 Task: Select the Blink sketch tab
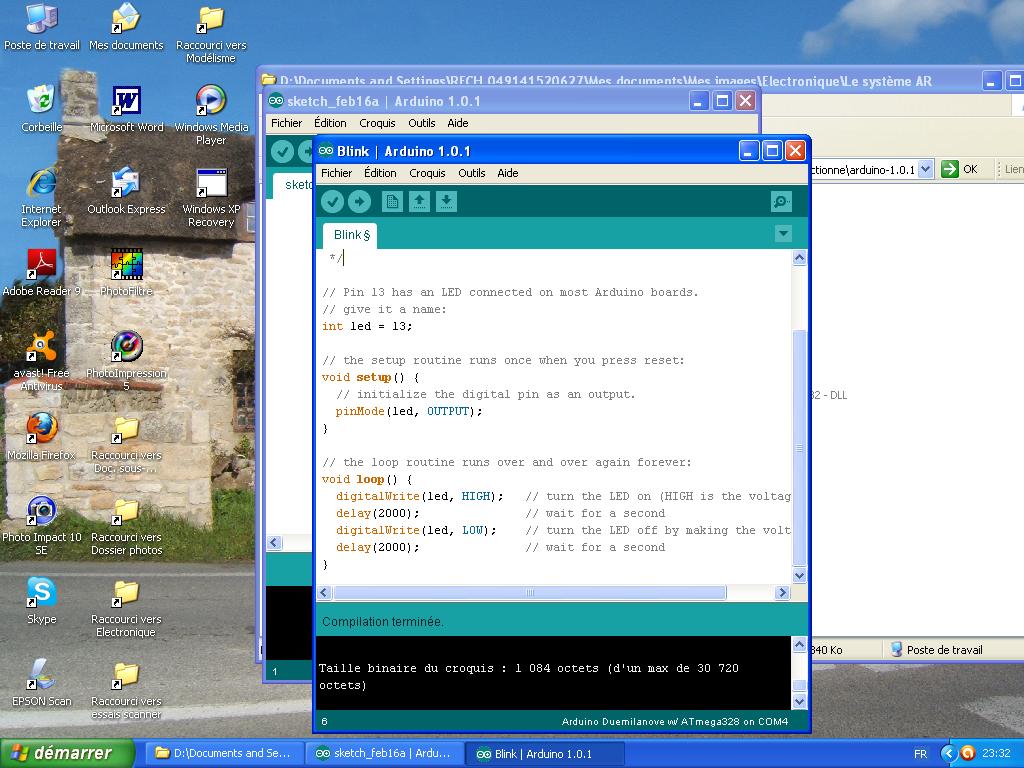[350, 235]
